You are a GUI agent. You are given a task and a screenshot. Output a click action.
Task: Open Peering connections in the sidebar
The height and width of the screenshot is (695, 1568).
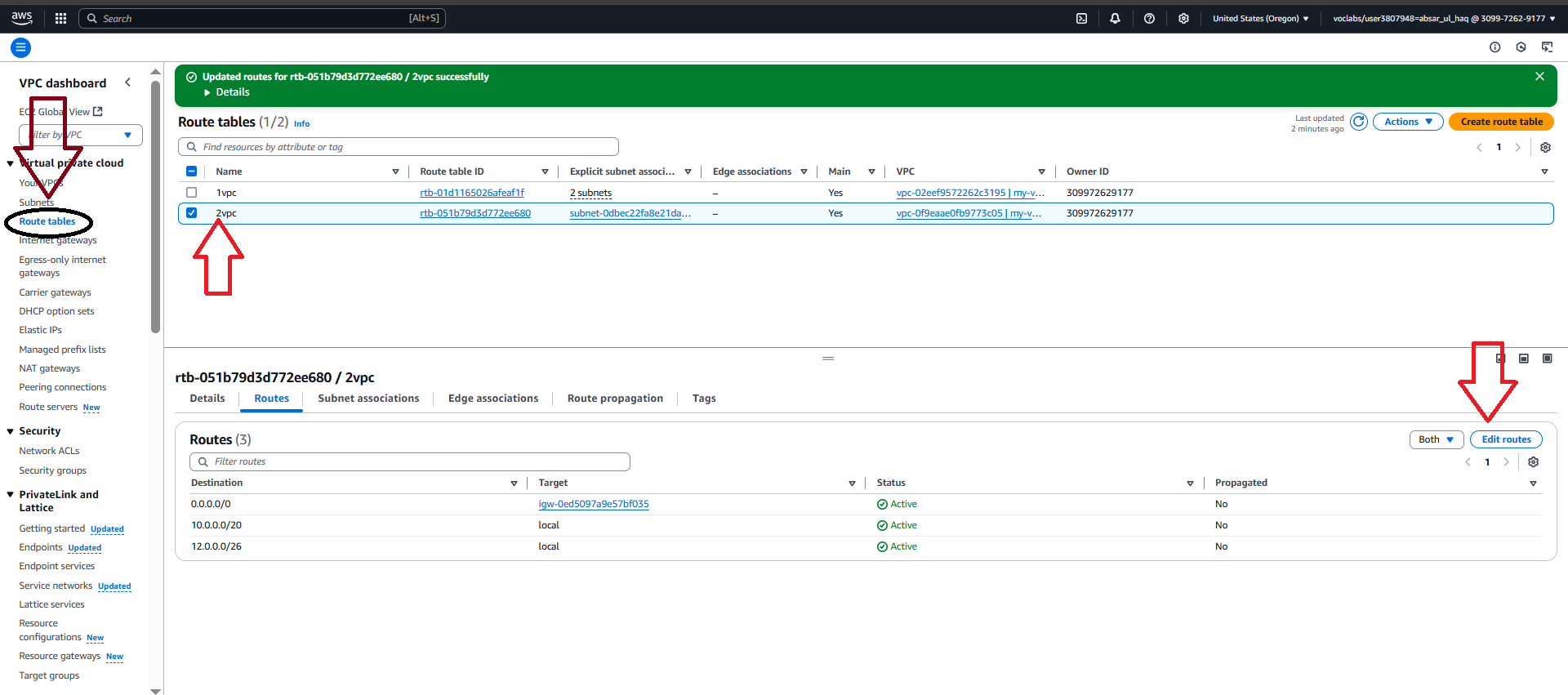coord(63,387)
